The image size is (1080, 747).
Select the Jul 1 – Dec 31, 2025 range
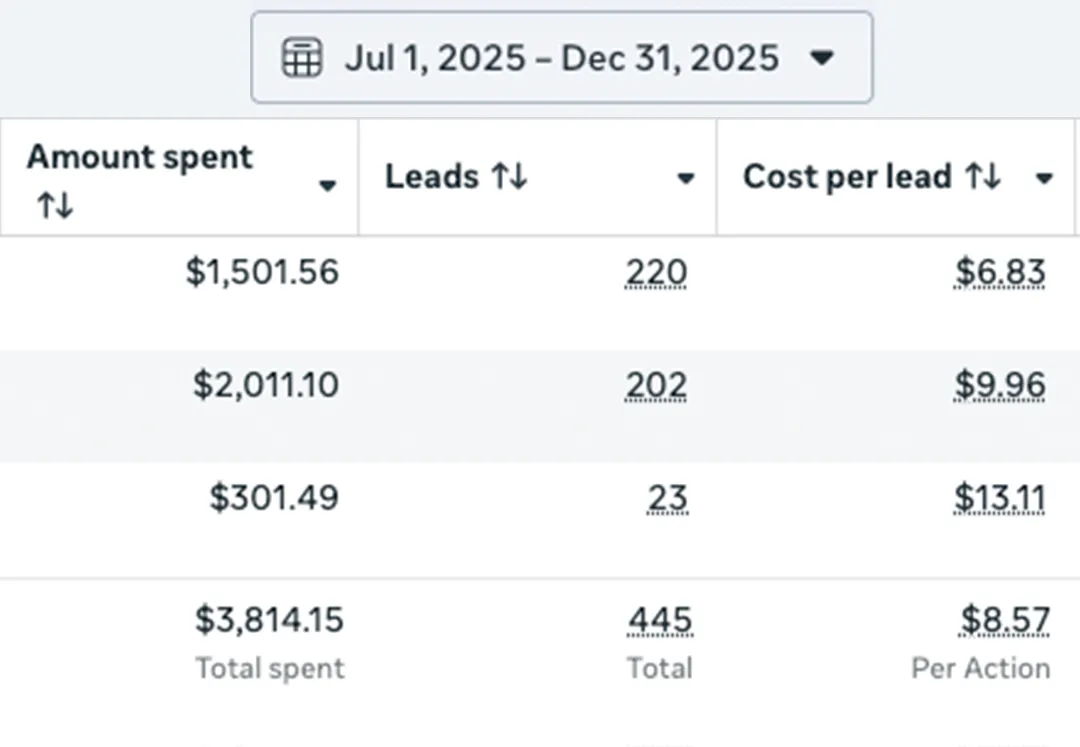pyautogui.click(x=561, y=58)
